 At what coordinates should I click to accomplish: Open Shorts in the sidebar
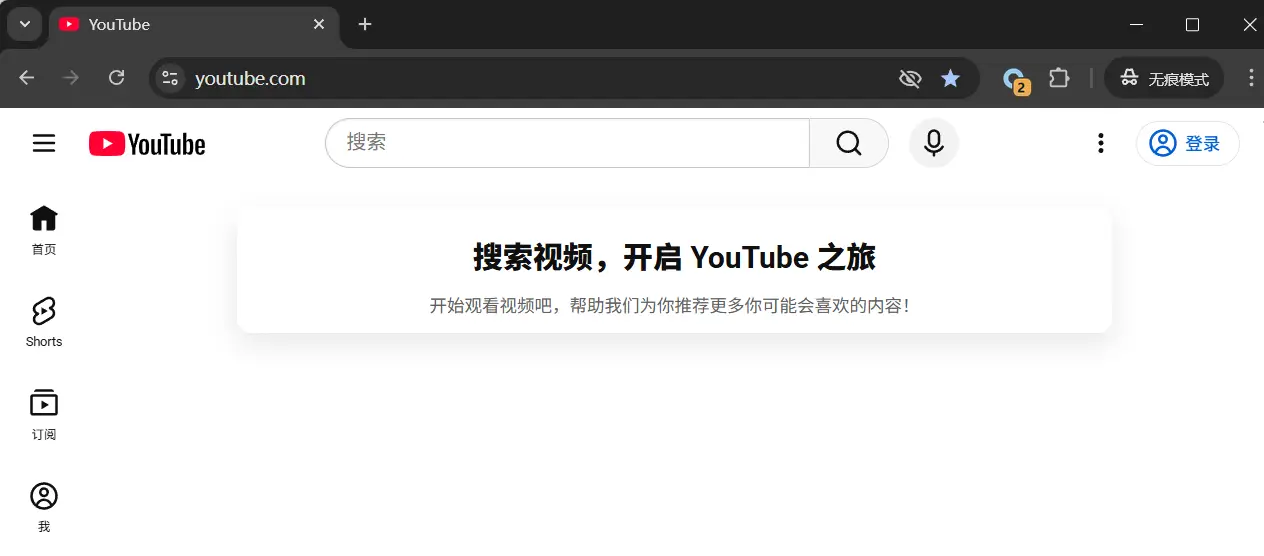coord(44,322)
